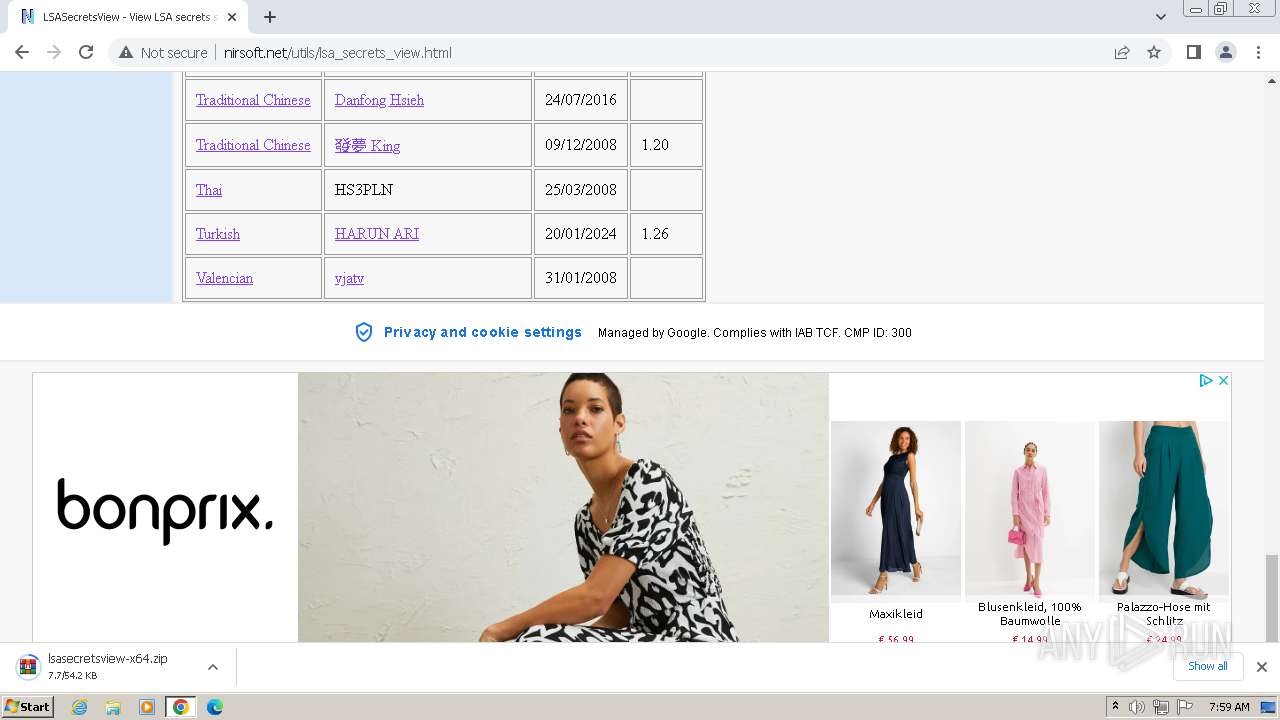Select the LSASecretsView browser tab
The width and height of the screenshot is (1280, 720).
click(128, 17)
